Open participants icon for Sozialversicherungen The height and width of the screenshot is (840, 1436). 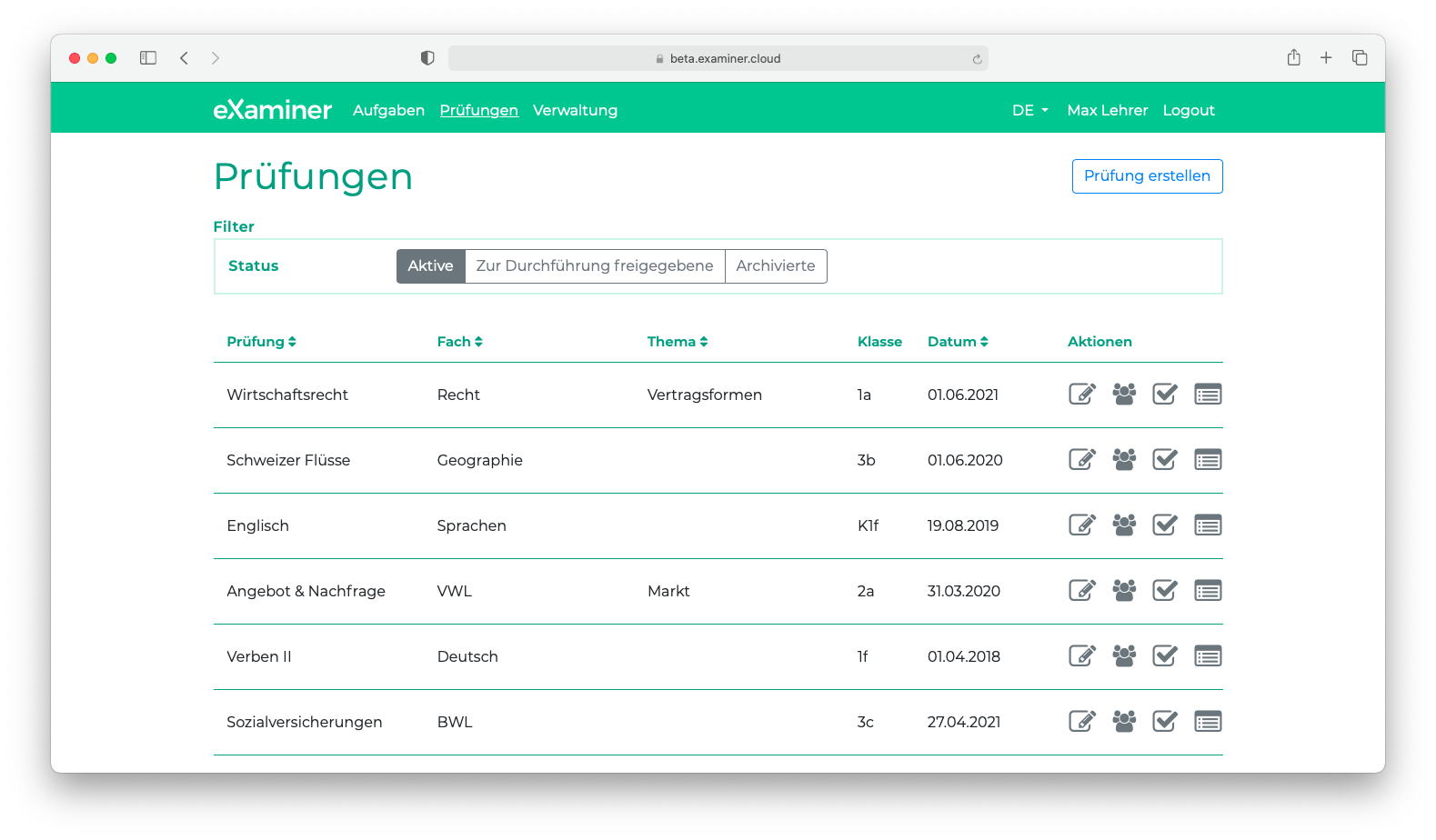click(x=1124, y=722)
